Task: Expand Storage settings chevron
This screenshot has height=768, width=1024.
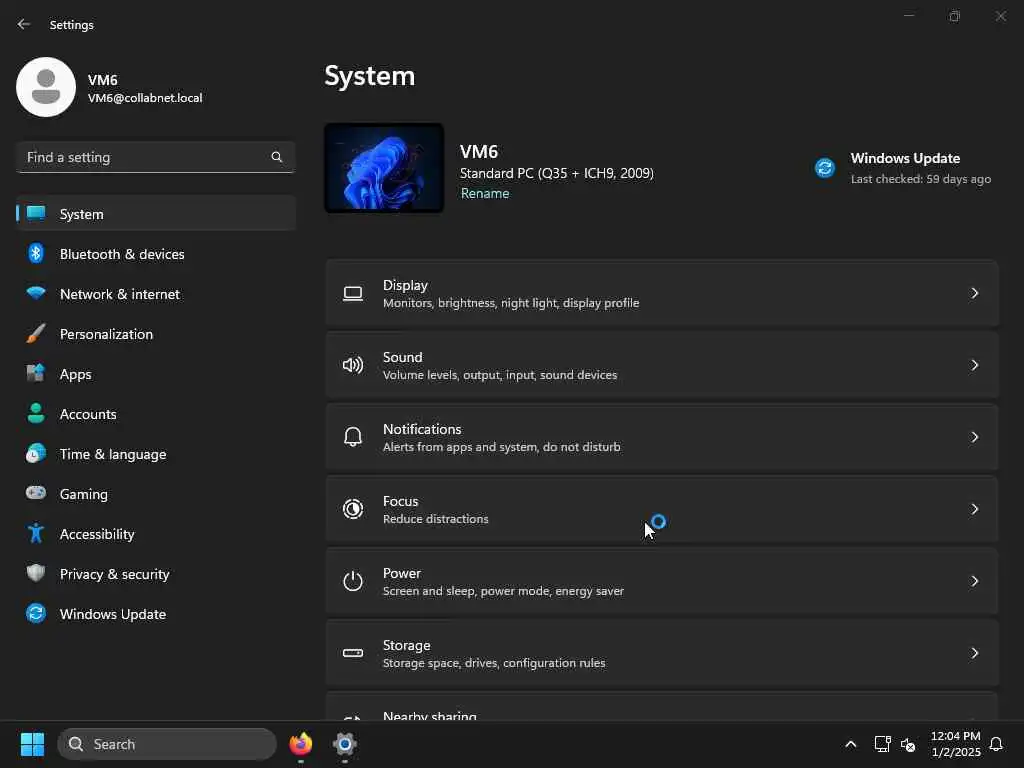Action: pyautogui.click(x=974, y=653)
